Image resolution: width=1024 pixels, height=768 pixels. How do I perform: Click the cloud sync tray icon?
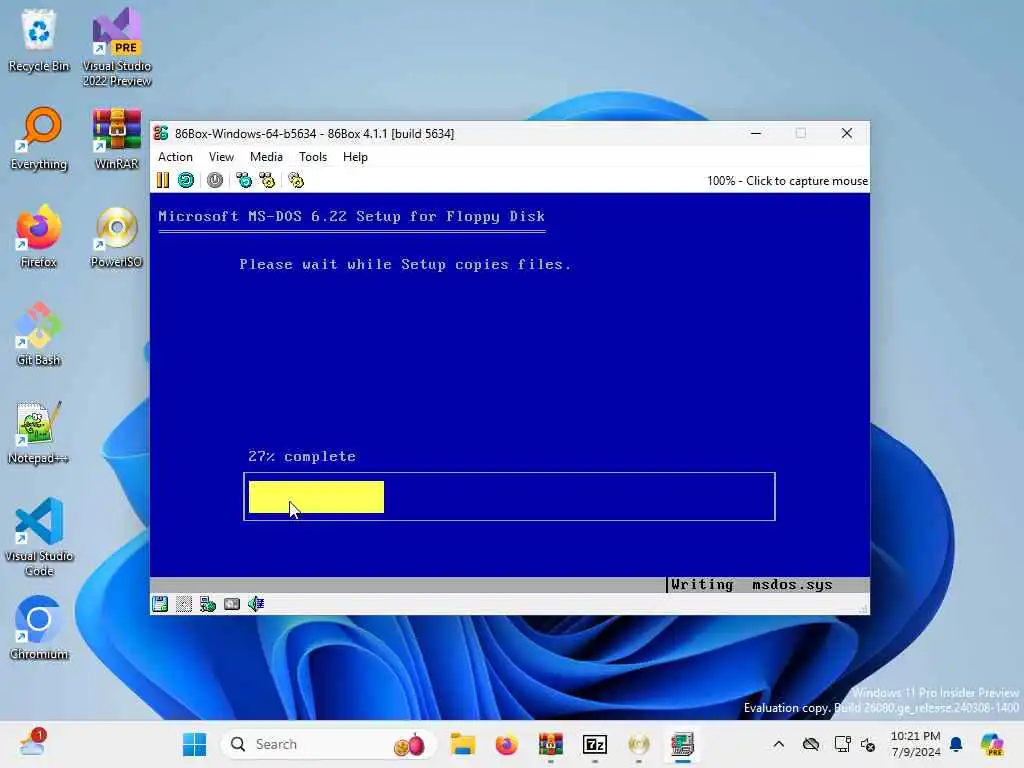point(810,744)
